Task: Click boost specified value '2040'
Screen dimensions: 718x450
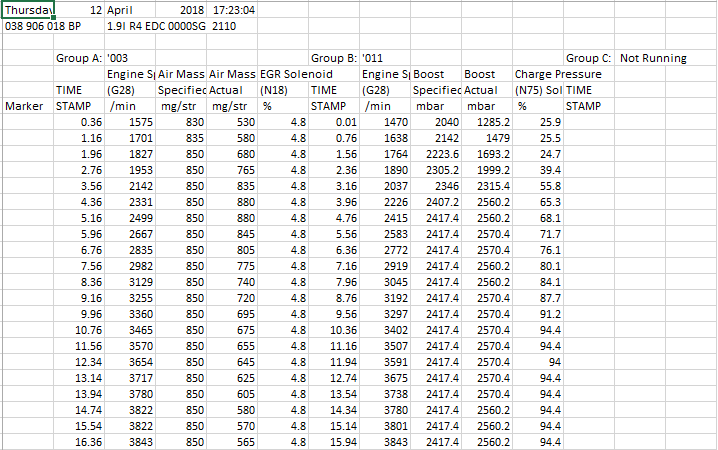Action: [x=436, y=122]
